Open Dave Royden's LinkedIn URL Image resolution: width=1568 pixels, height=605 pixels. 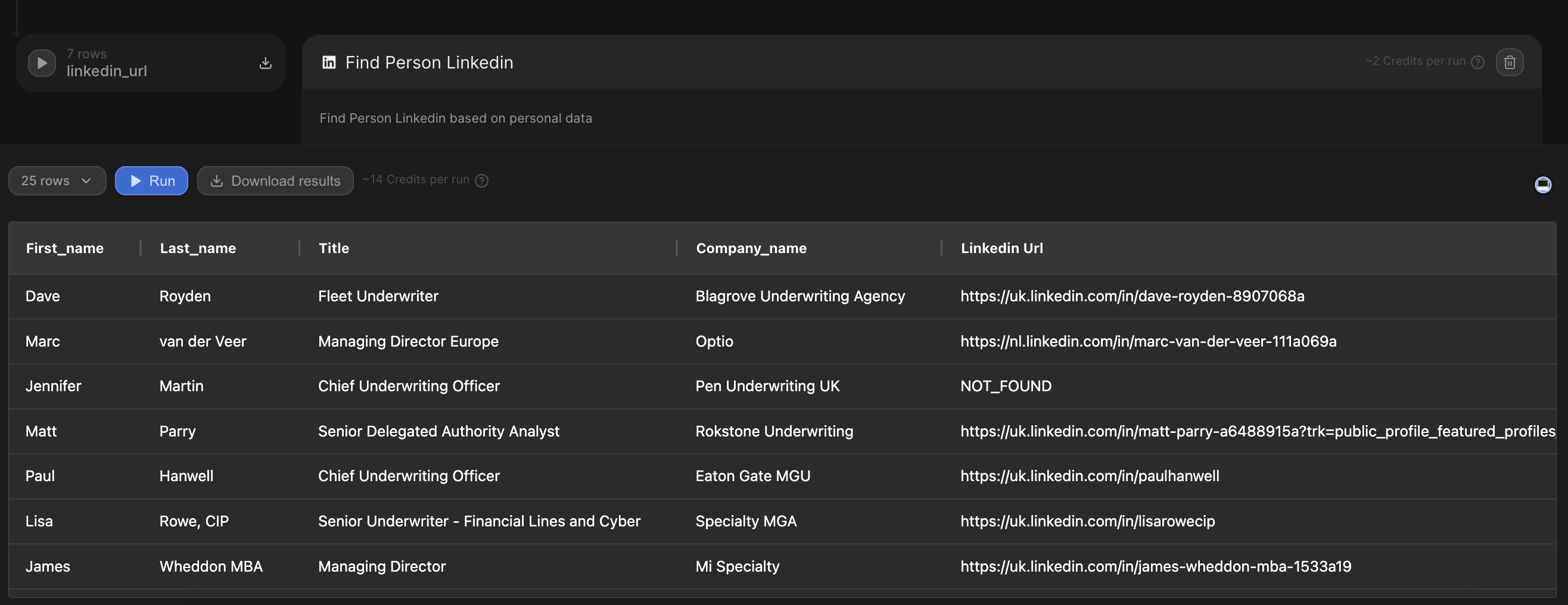[1132, 297]
